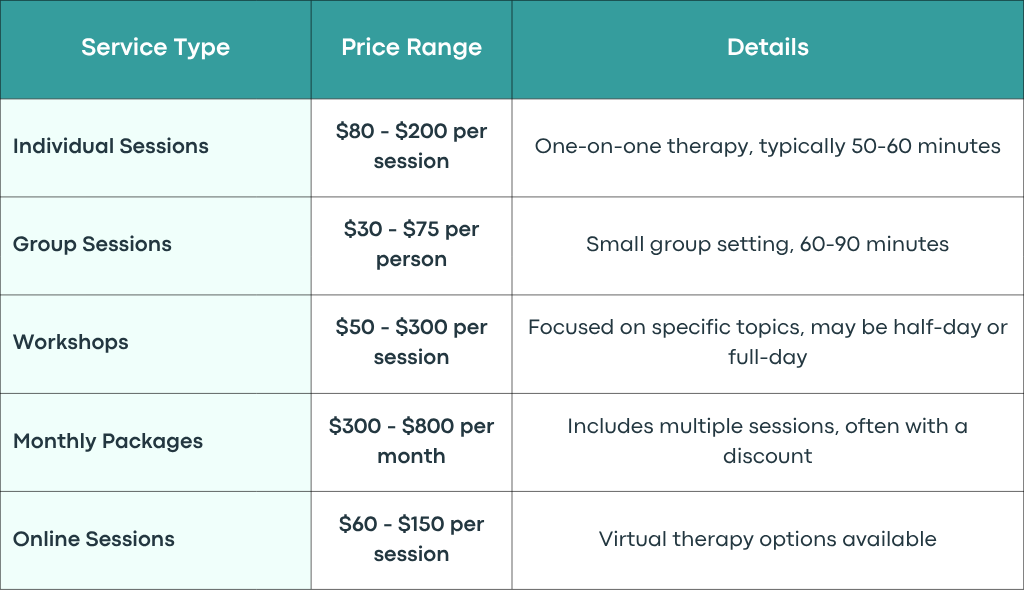Click the Price Range column header
The image size is (1024, 590).
coord(411,47)
